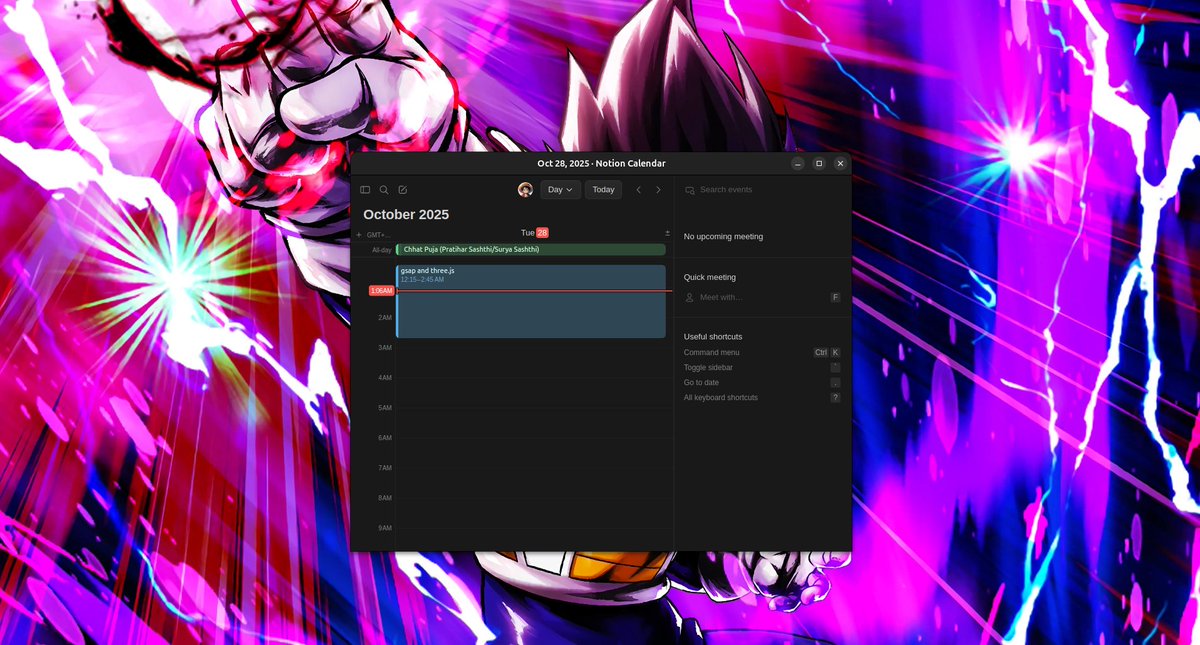Select the GMT timezone label
1200x645 pixels.
(x=379, y=235)
